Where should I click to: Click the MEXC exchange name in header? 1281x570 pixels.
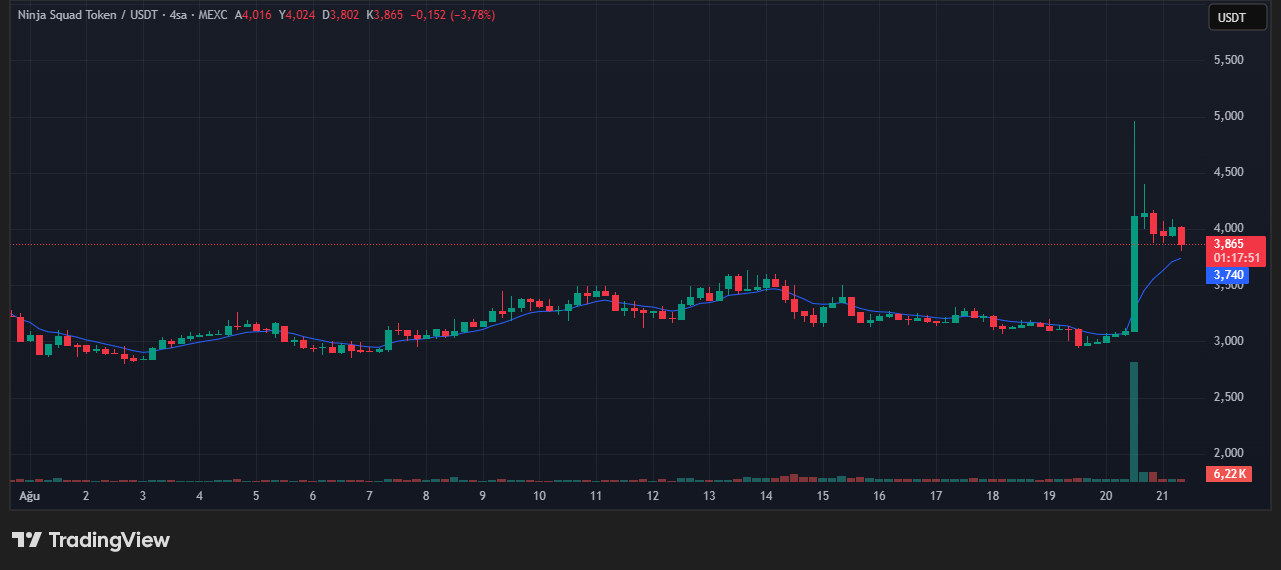(x=212, y=16)
